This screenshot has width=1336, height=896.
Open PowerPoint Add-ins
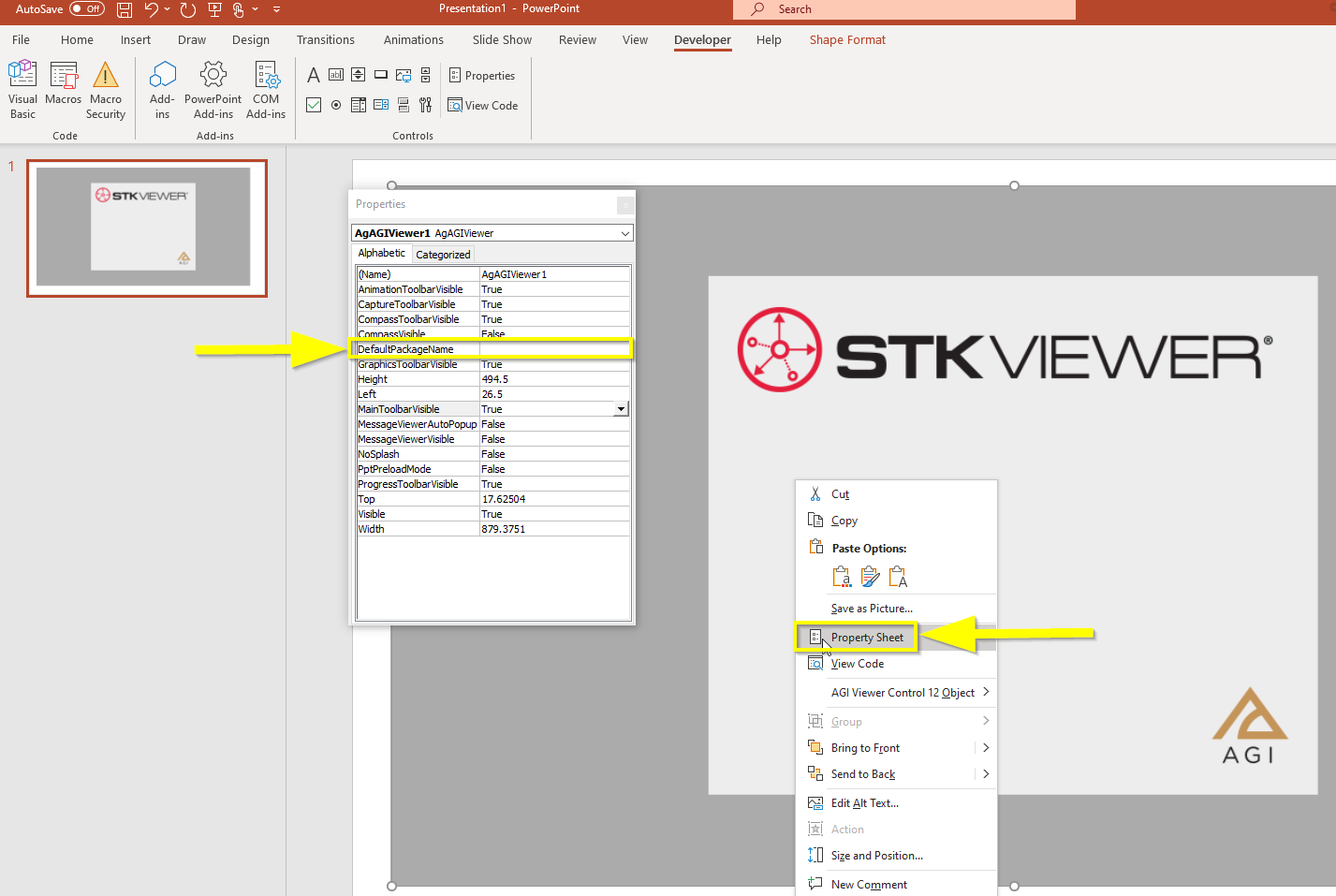pyautogui.click(x=213, y=90)
